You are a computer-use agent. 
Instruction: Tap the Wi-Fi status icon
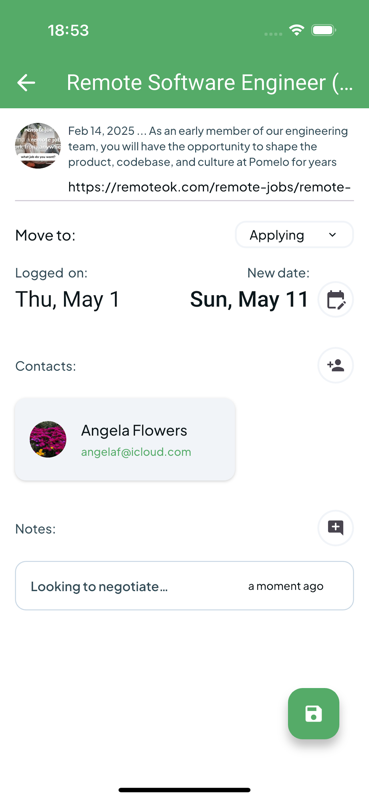[297, 30]
